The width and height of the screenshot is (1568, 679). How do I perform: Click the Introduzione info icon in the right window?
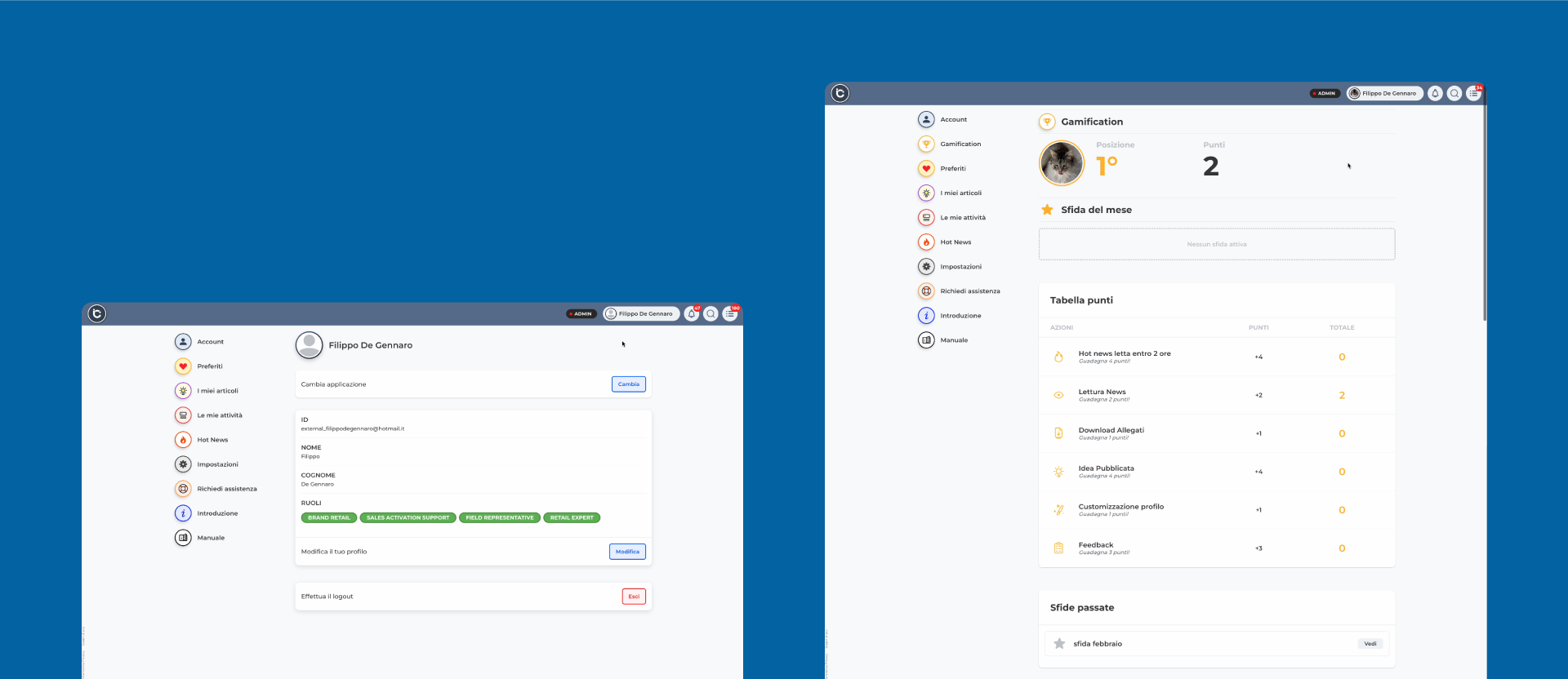click(x=926, y=315)
